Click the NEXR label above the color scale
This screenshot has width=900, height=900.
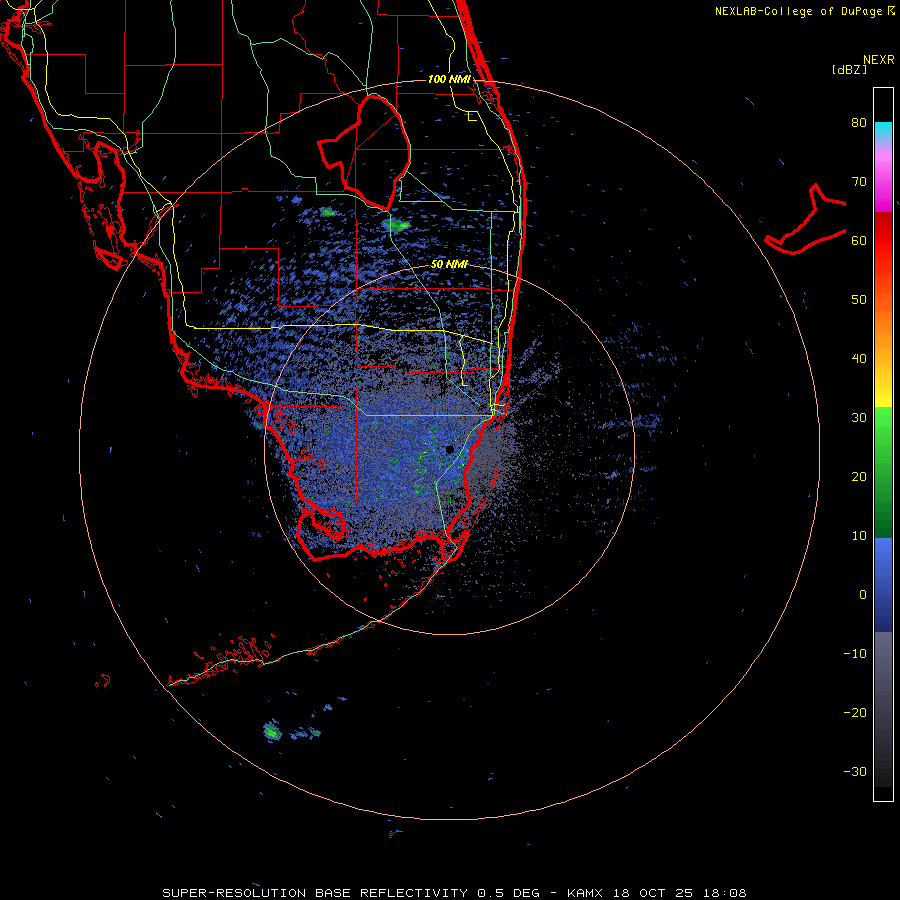pyautogui.click(x=879, y=60)
